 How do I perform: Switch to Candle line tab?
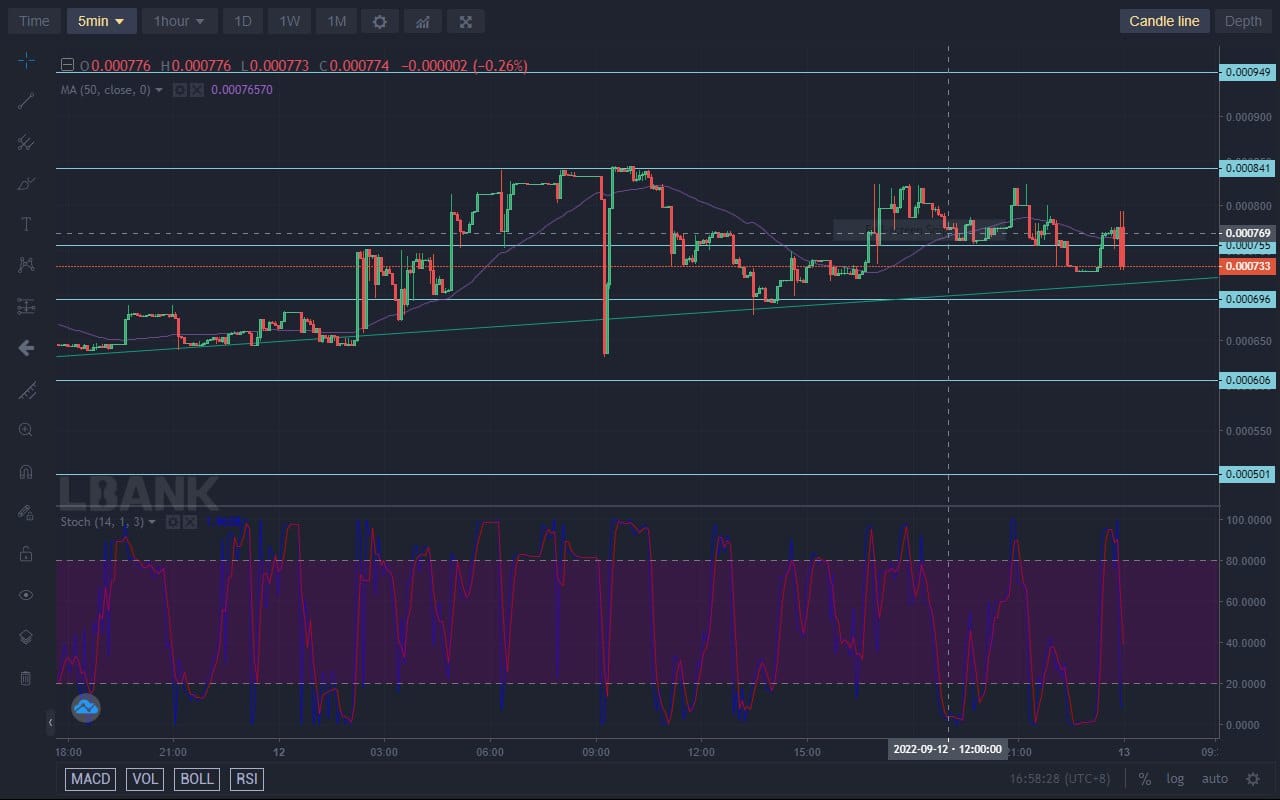click(1164, 21)
